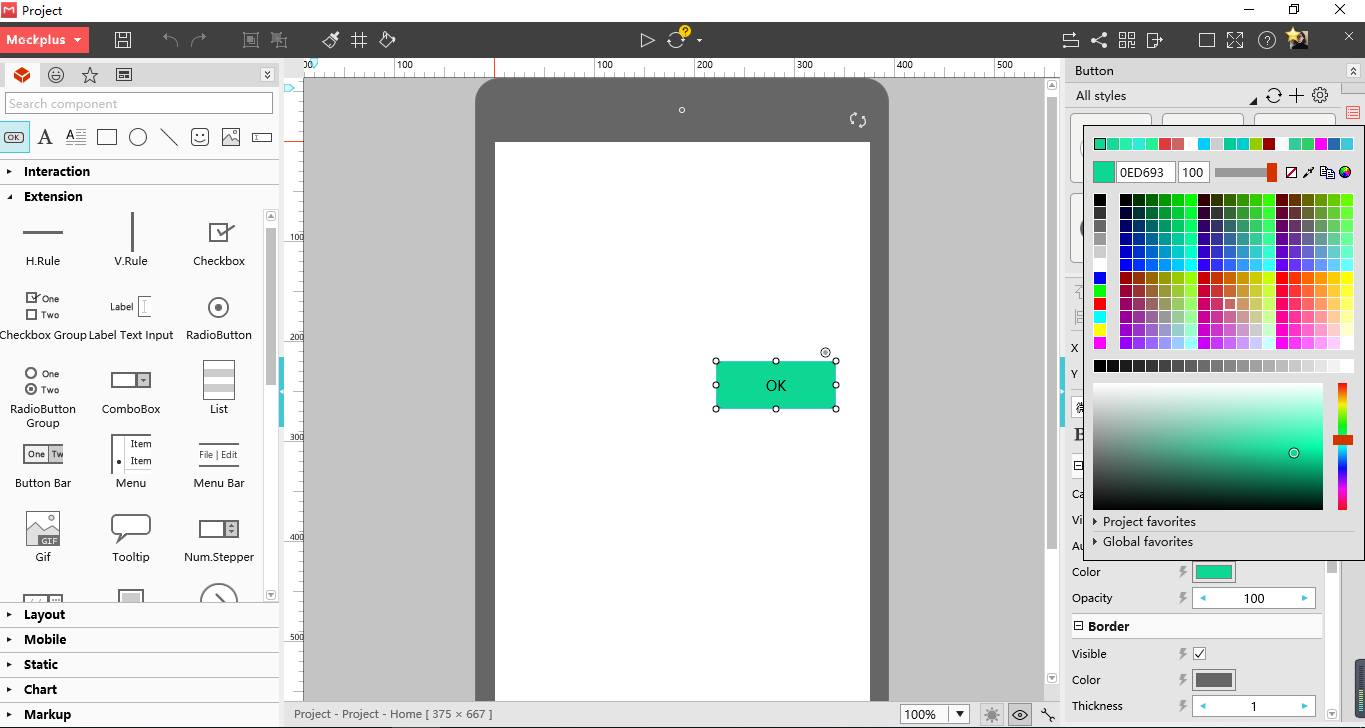Switch to the components cube tab
The height and width of the screenshot is (728, 1365).
pyautogui.click(x=22, y=75)
